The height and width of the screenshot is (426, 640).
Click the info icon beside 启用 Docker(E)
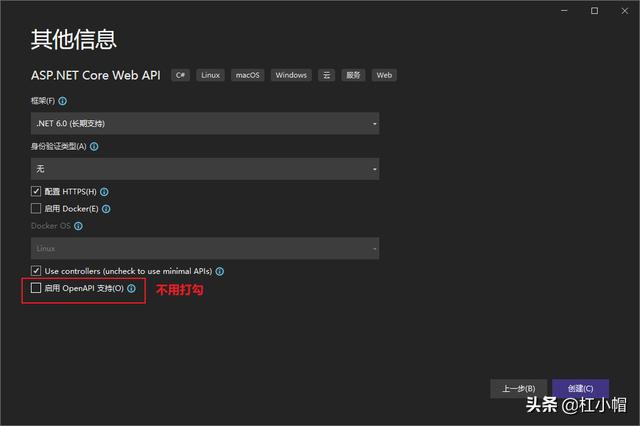coord(106,209)
